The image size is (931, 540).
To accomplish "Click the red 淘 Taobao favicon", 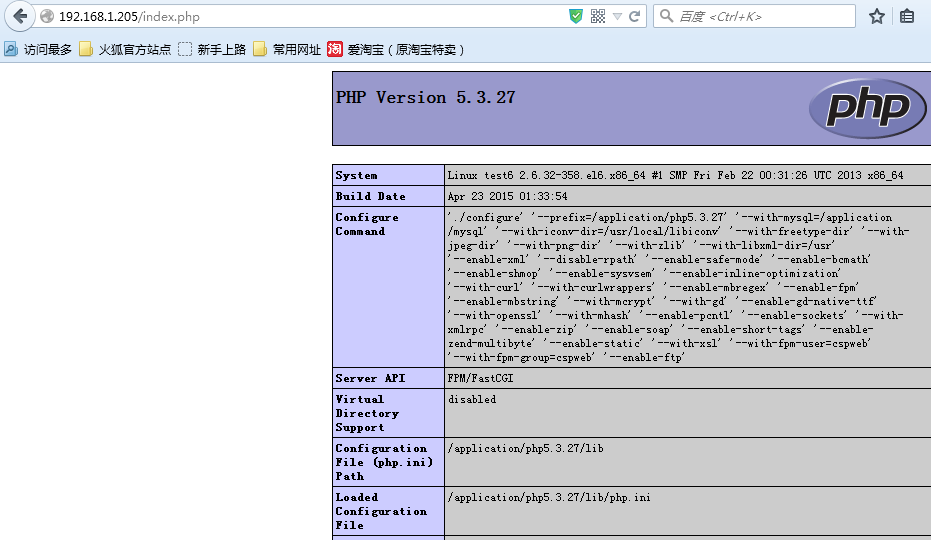I will click(x=335, y=49).
